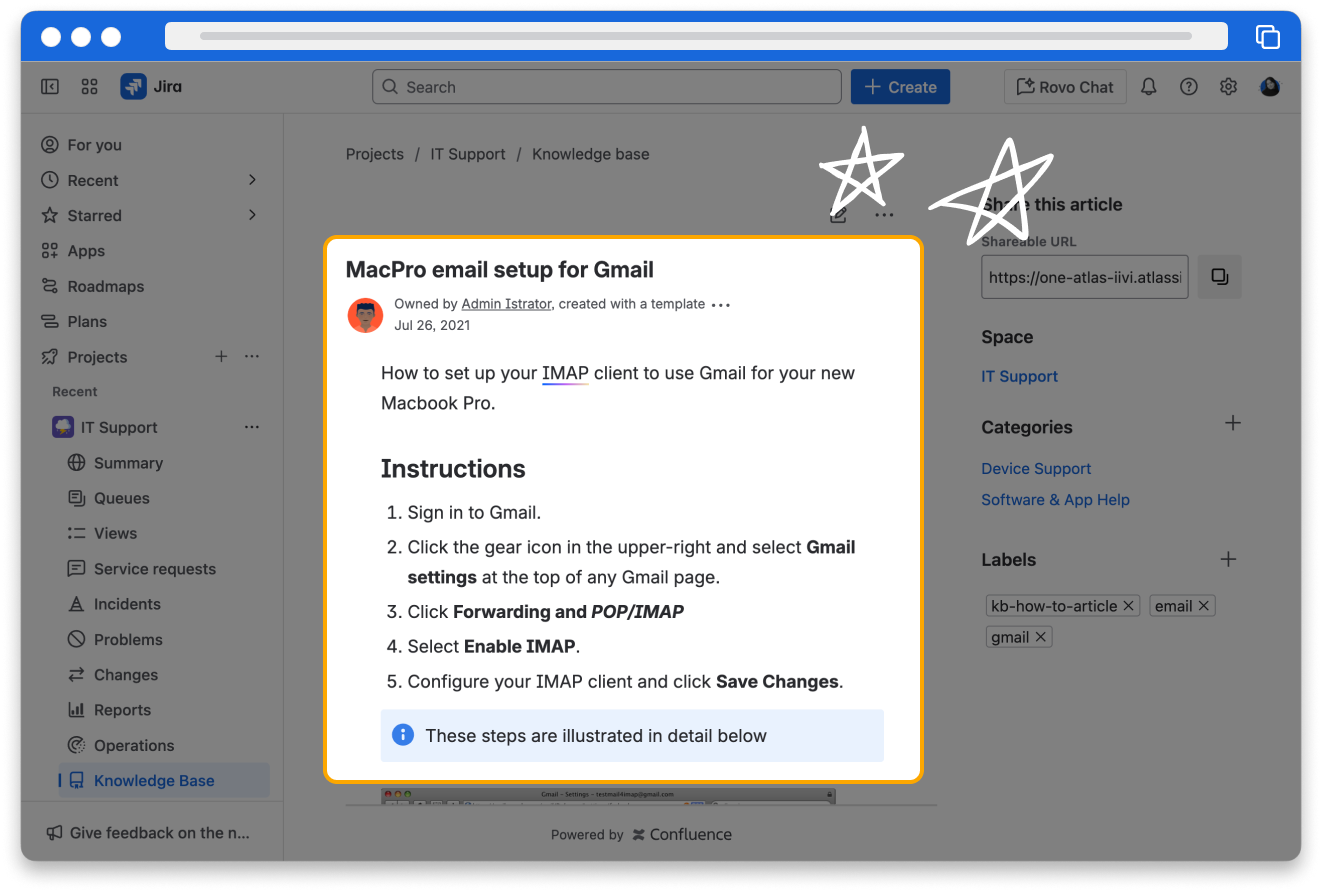Open Queues in the sidebar

[121, 498]
